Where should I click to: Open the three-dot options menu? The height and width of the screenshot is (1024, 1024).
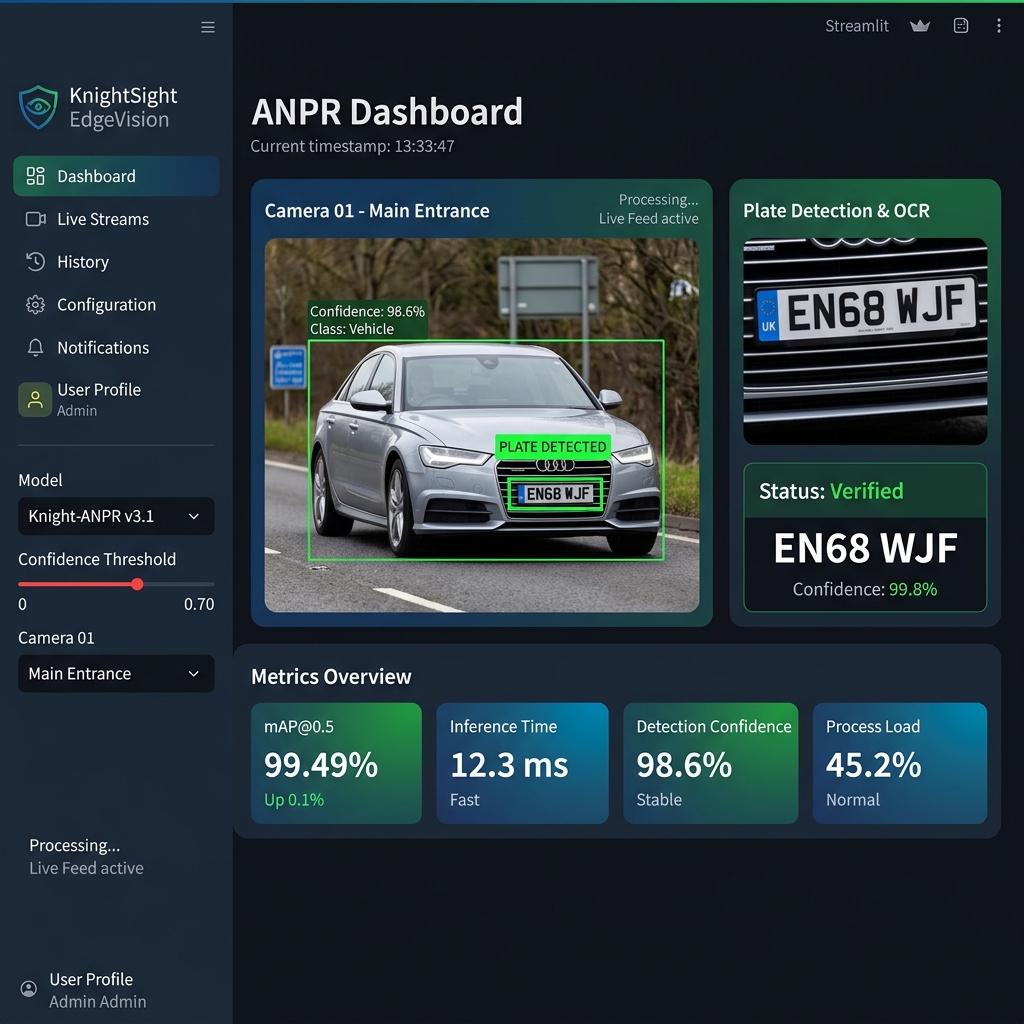tap(999, 26)
